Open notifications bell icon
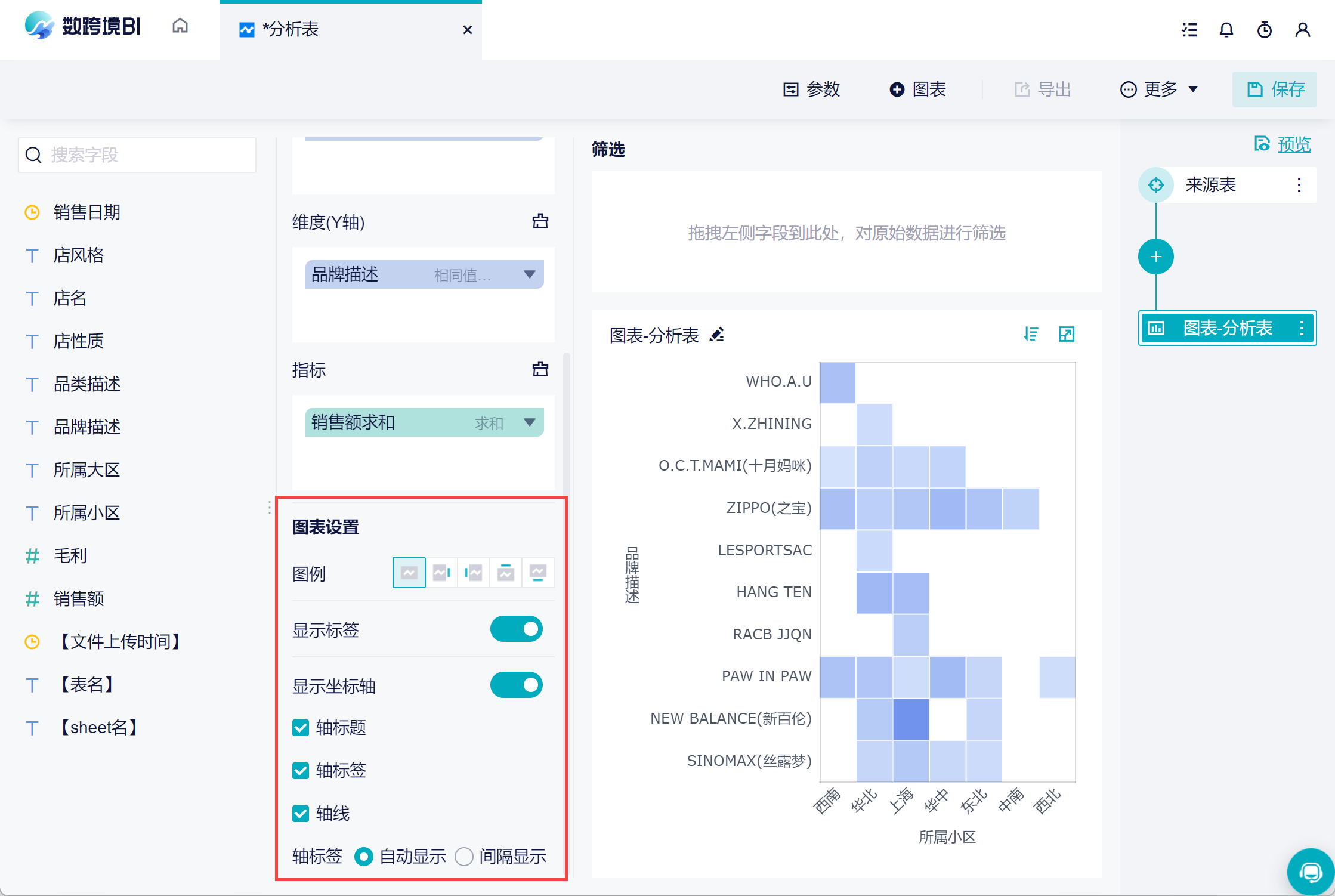Viewport: 1335px width, 896px height. (x=1226, y=30)
